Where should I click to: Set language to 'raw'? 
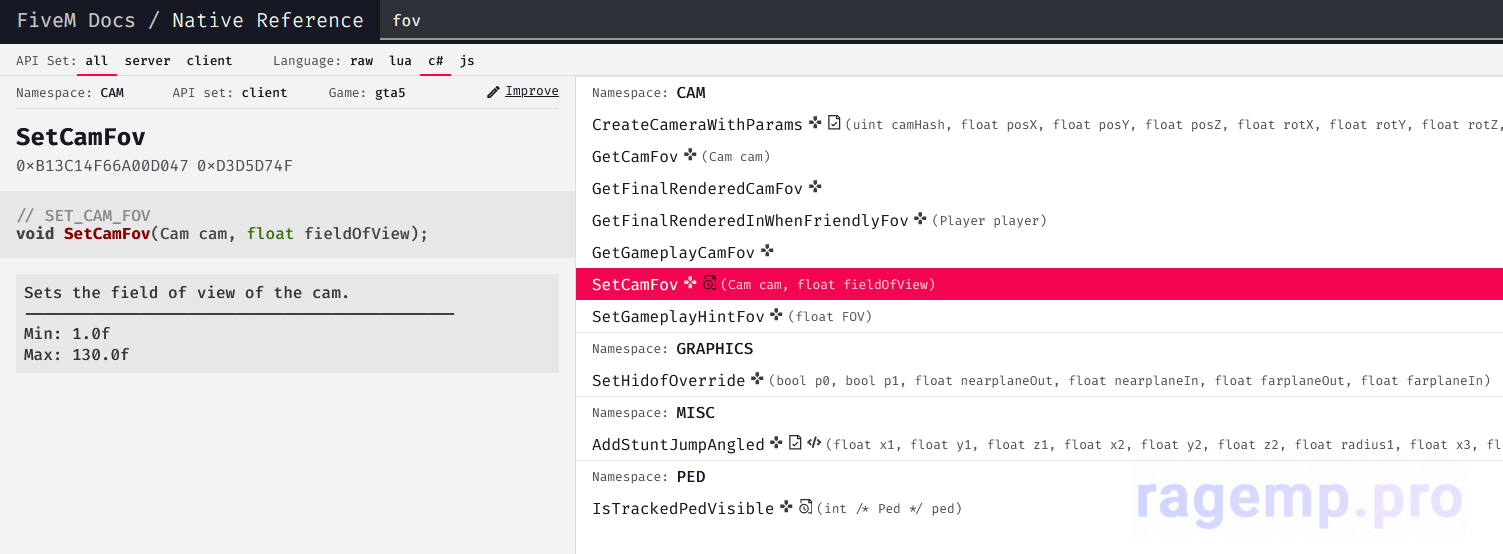click(361, 61)
